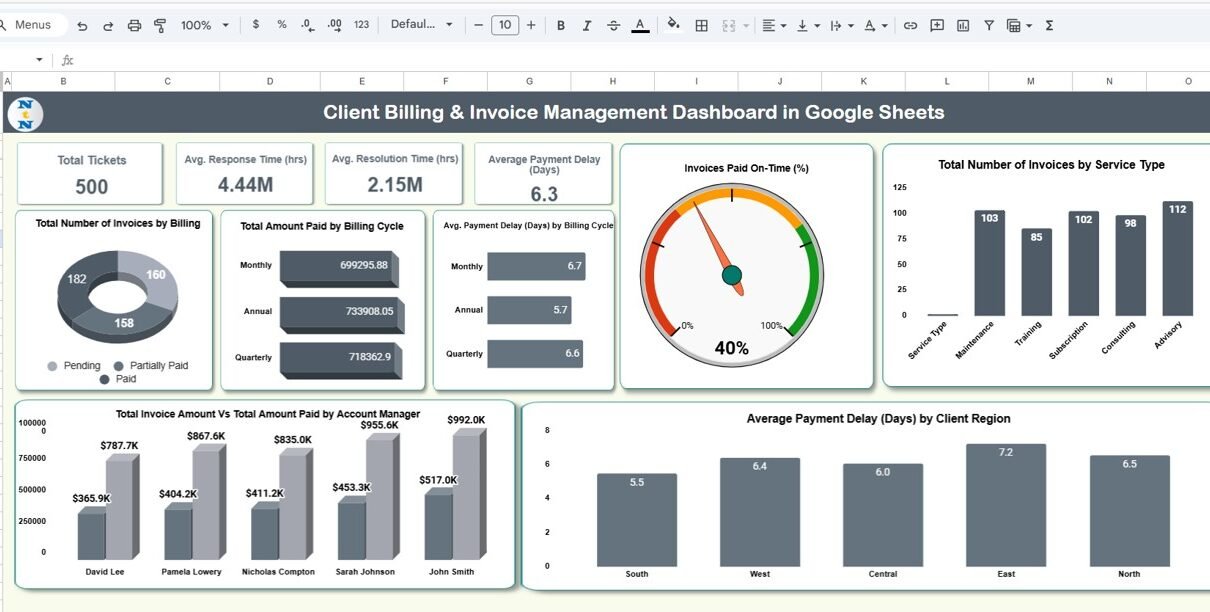Add a comment using the toolbar icon
1210x612 pixels.
(x=937, y=25)
